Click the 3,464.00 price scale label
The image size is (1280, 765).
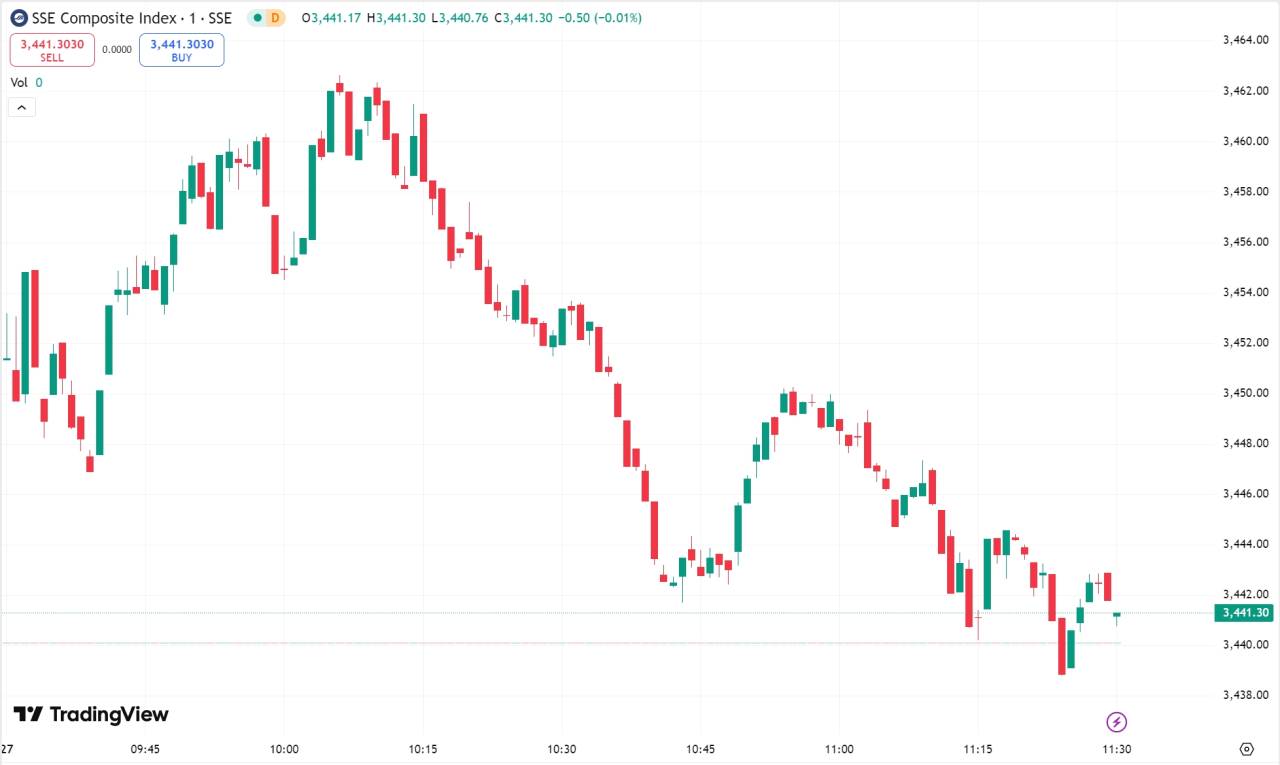tap(1246, 41)
